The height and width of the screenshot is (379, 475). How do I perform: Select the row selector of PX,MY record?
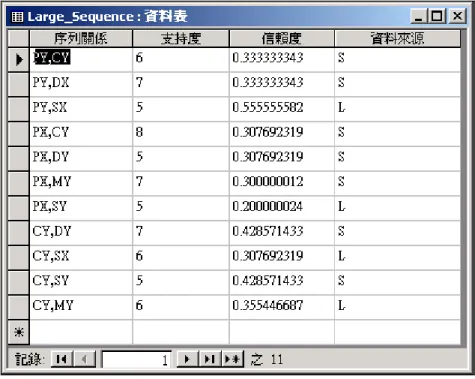click(19, 183)
